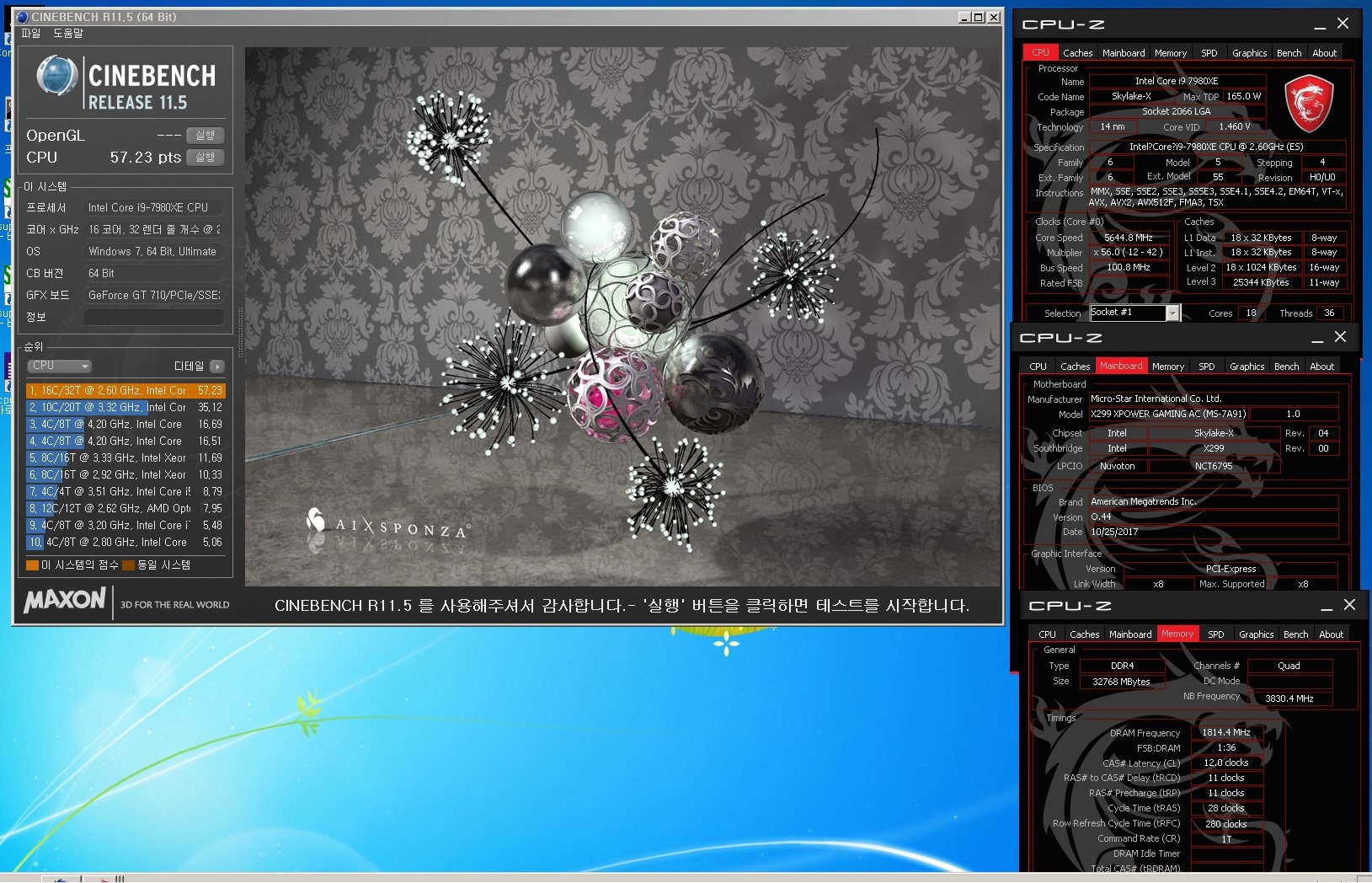Click the memory size 32768 MBytes

pos(1122,682)
